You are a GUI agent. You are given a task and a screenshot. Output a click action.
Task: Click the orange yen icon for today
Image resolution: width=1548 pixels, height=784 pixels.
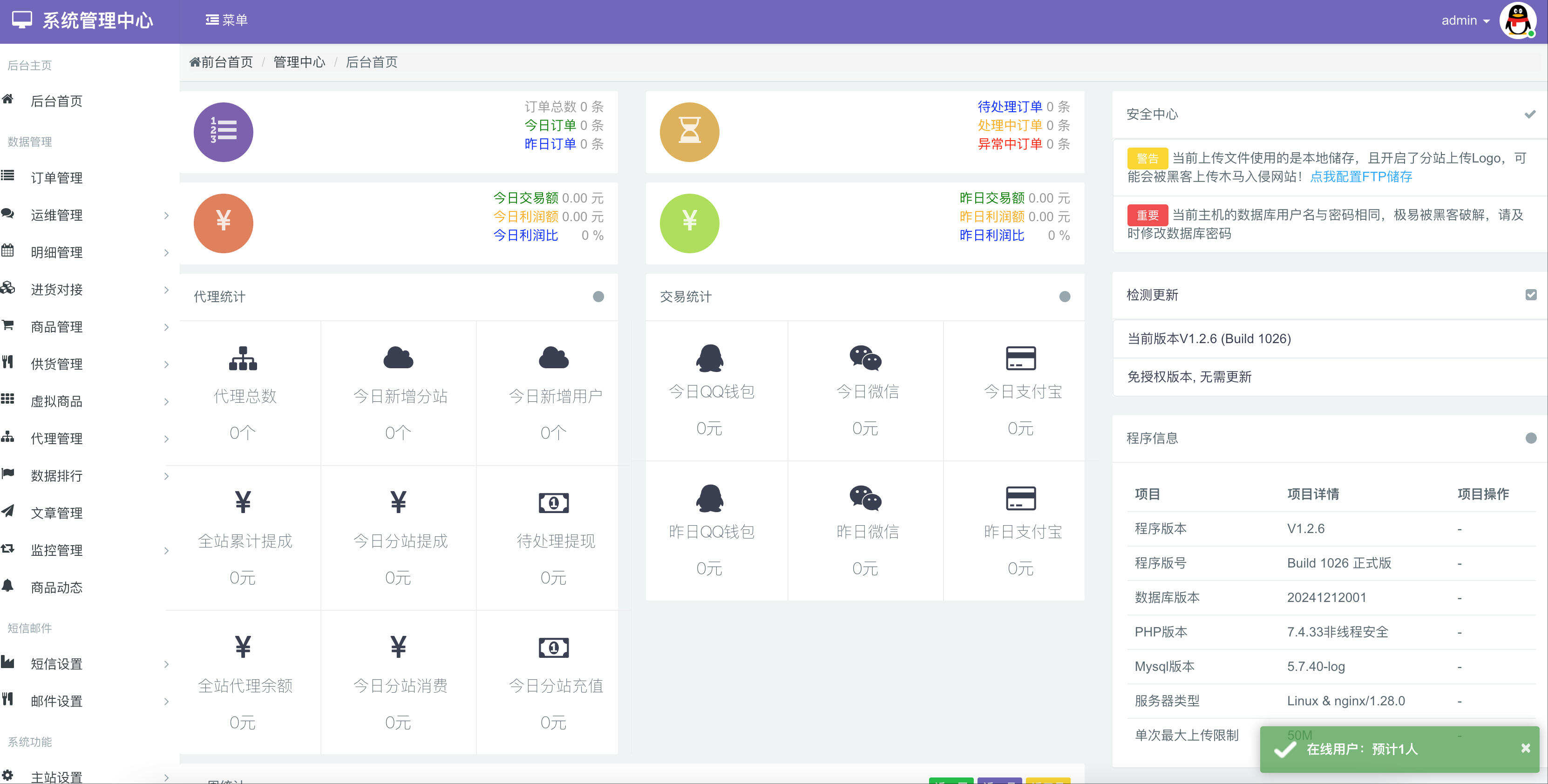click(x=223, y=223)
